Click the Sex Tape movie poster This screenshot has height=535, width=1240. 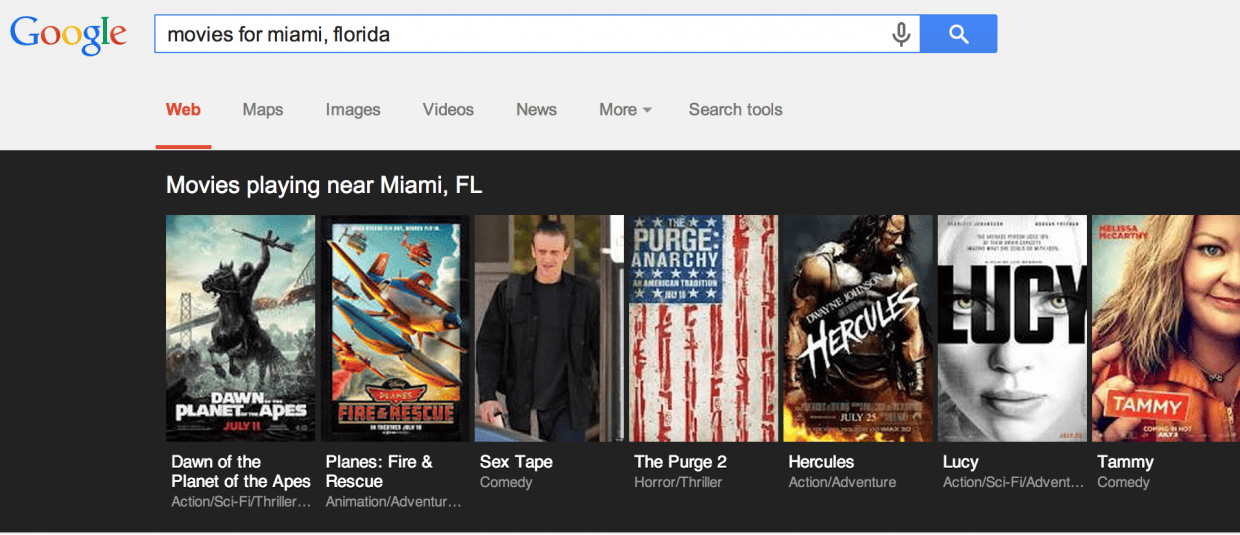[x=549, y=328]
